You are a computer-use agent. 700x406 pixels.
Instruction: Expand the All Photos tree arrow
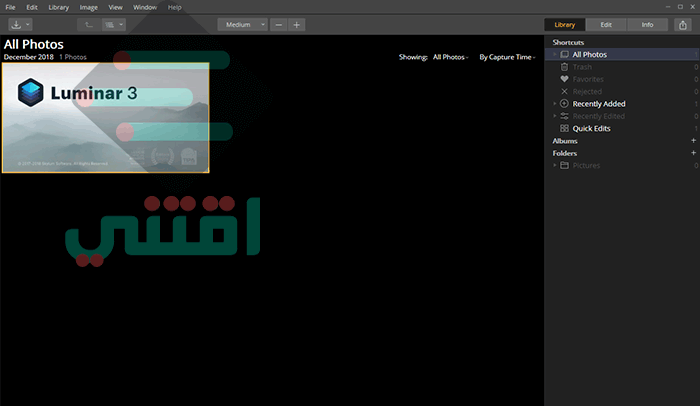[555, 54]
